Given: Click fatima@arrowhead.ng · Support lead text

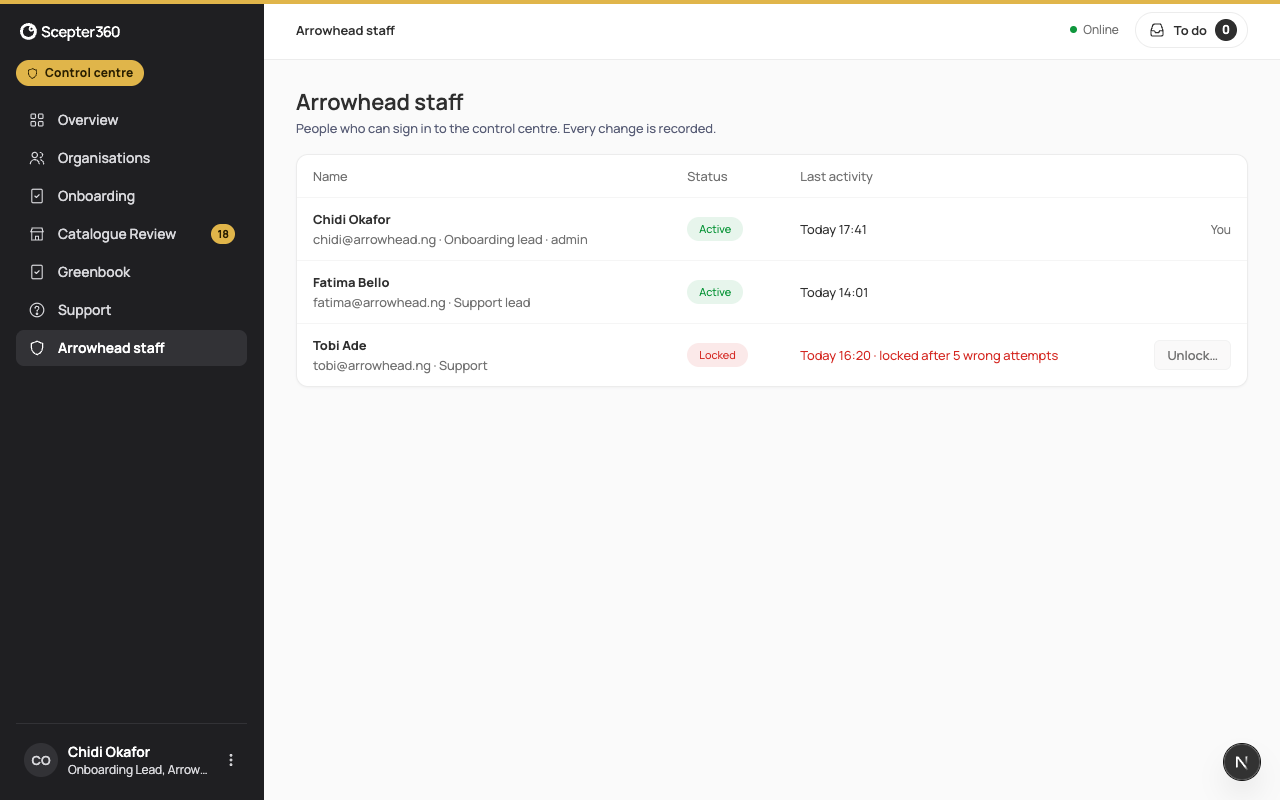Looking at the screenshot, I should pos(422,303).
